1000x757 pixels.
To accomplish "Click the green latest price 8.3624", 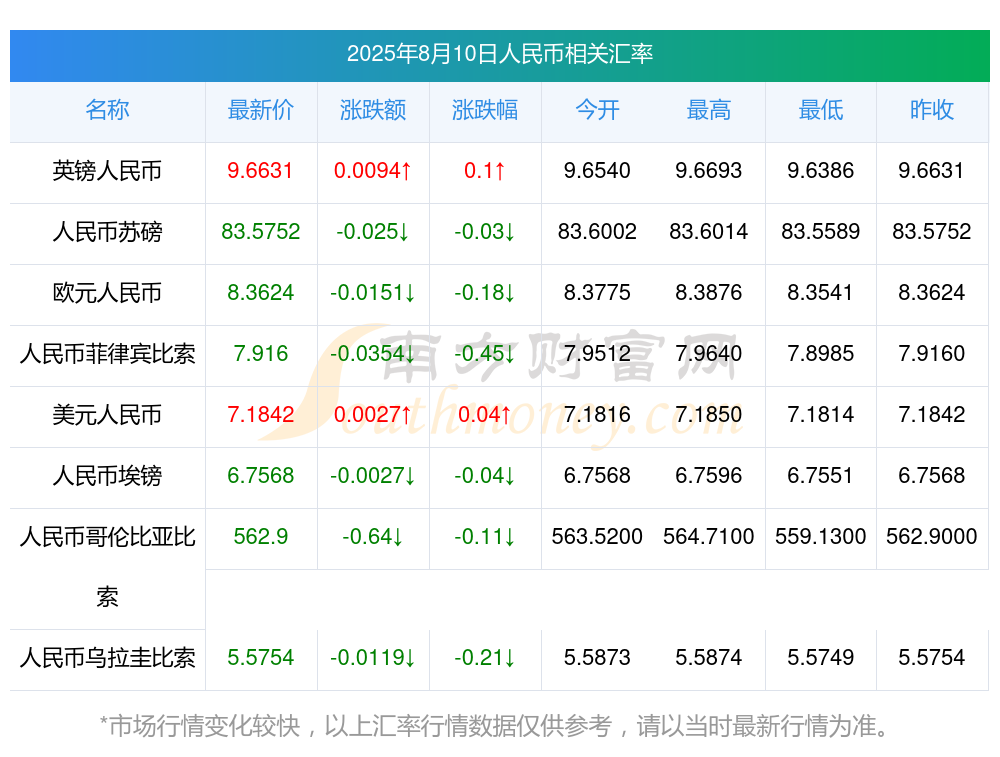I will pos(260,293).
